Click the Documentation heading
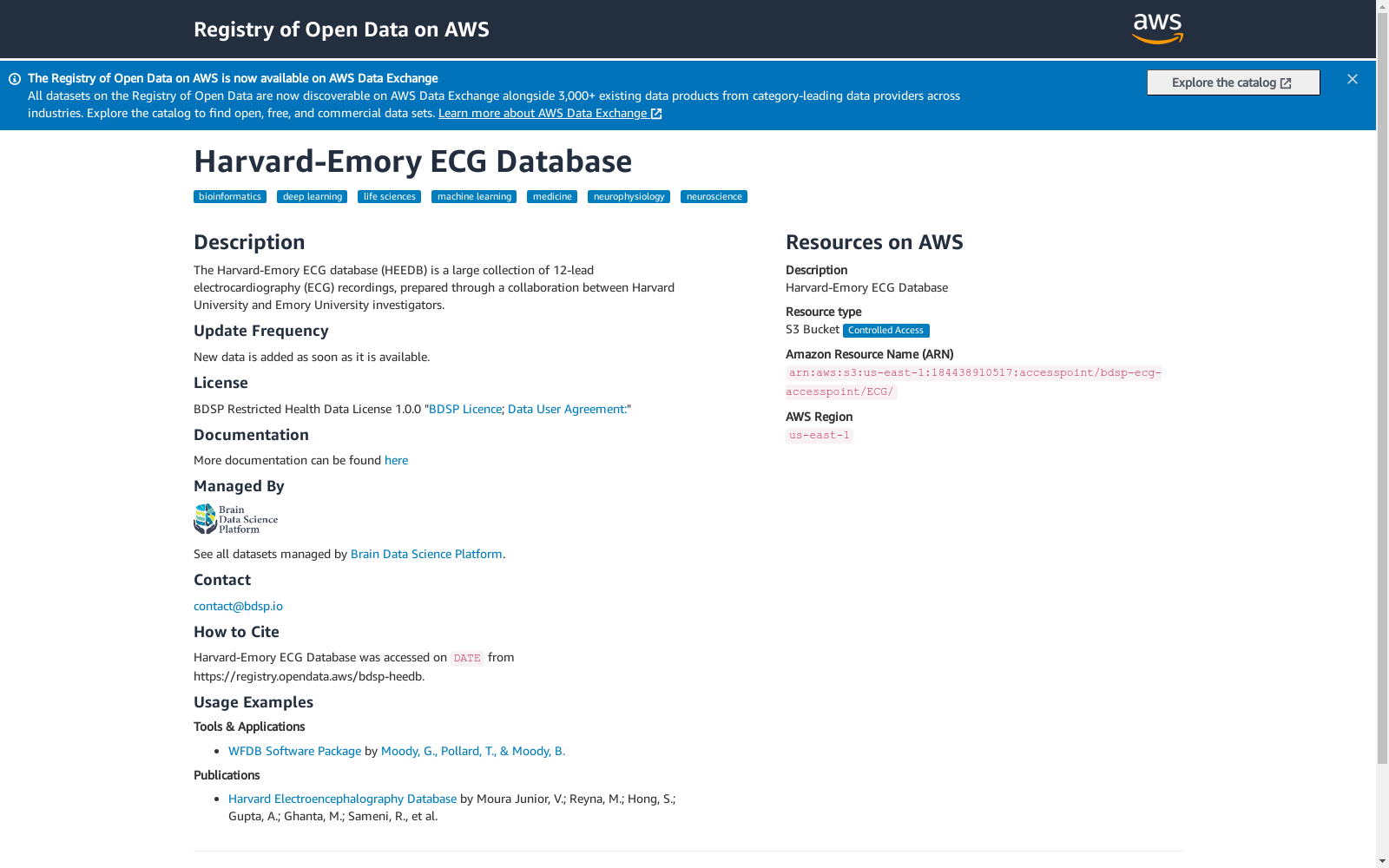The image size is (1389, 868). (251, 435)
